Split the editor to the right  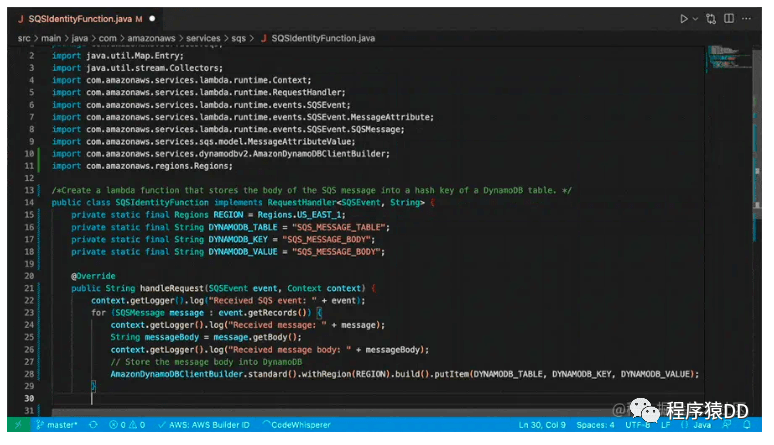pos(729,18)
